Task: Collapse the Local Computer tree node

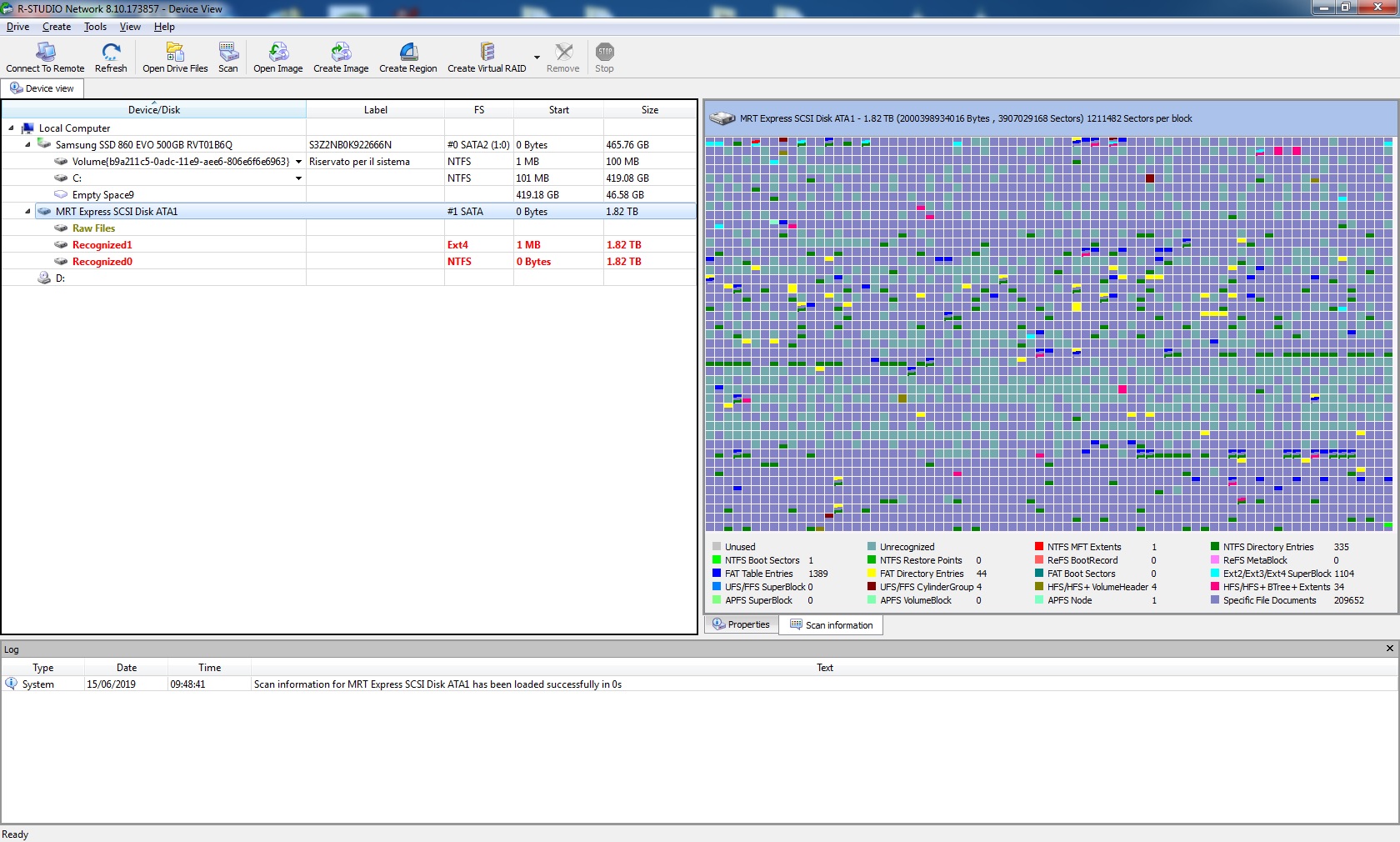Action: pos(11,128)
